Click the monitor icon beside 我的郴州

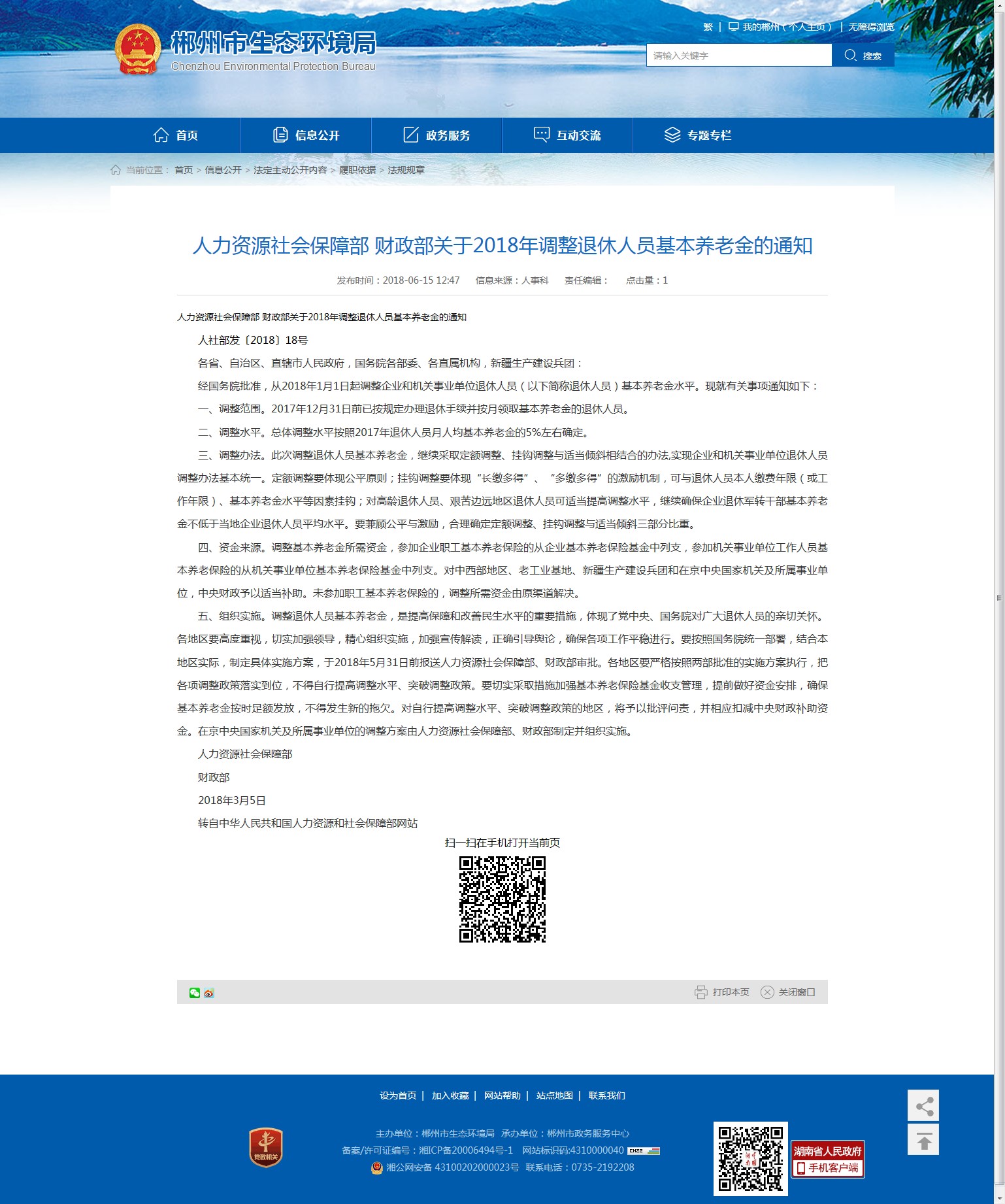tap(734, 27)
